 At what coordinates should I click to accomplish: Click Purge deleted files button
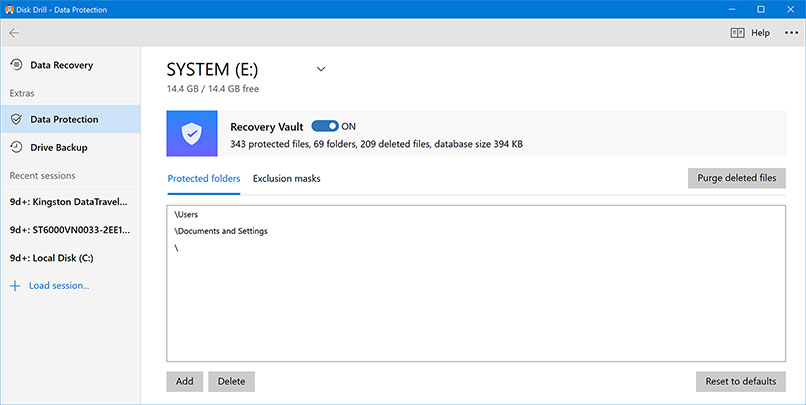(x=737, y=178)
